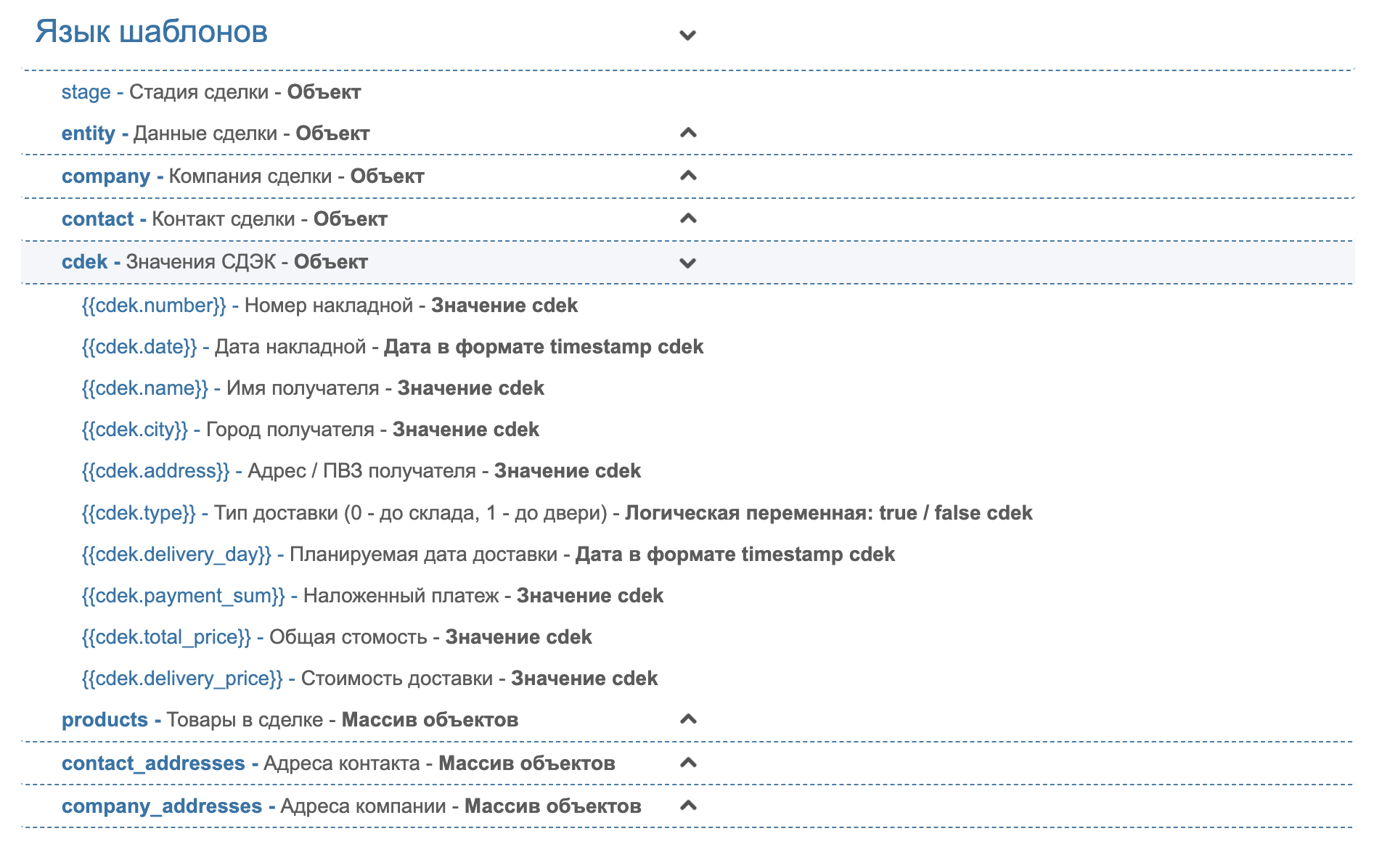Viewport: 1382px width, 868px height.
Task: Expand the contact section chevron
Action: (x=687, y=218)
